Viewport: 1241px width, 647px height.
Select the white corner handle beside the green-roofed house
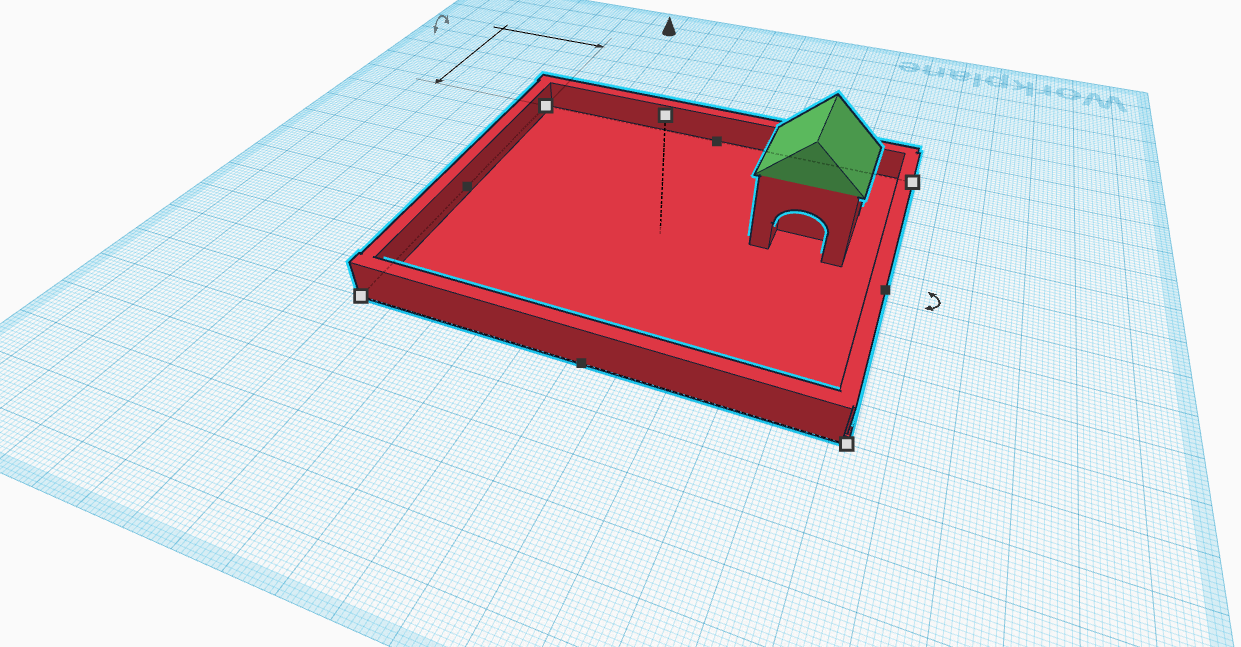tap(912, 182)
